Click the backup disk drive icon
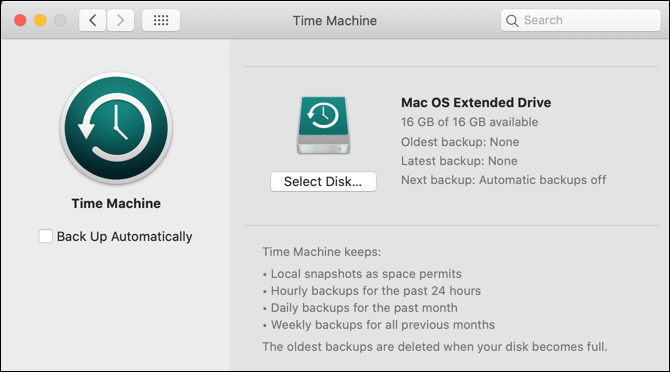Image resolution: width=670 pixels, height=372 pixels. [x=323, y=125]
